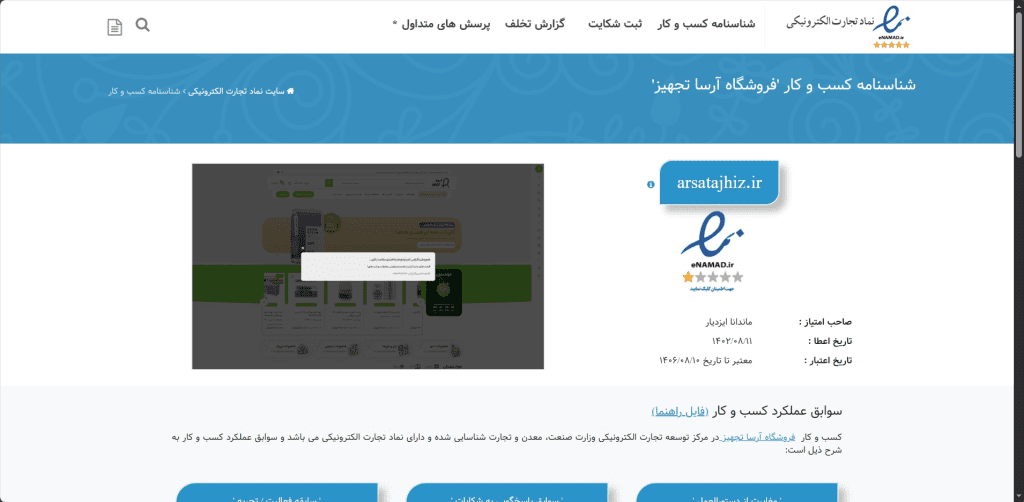
Task: Click the page title شناسنامه کسب و کار فروشگاه آرسا تجهیز
Action: click(783, 84)
